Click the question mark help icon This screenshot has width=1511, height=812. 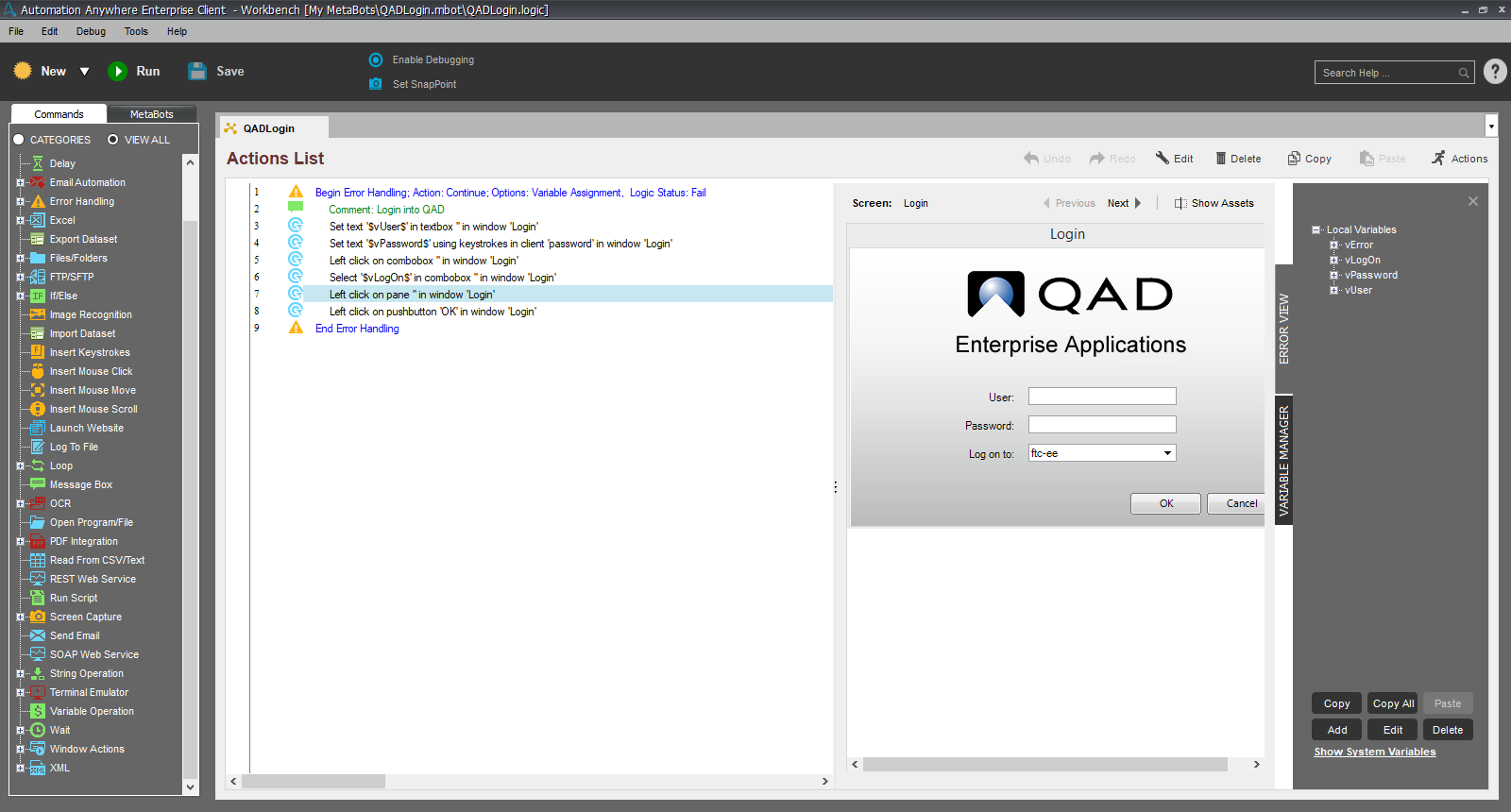click(x=1495, y=72)
